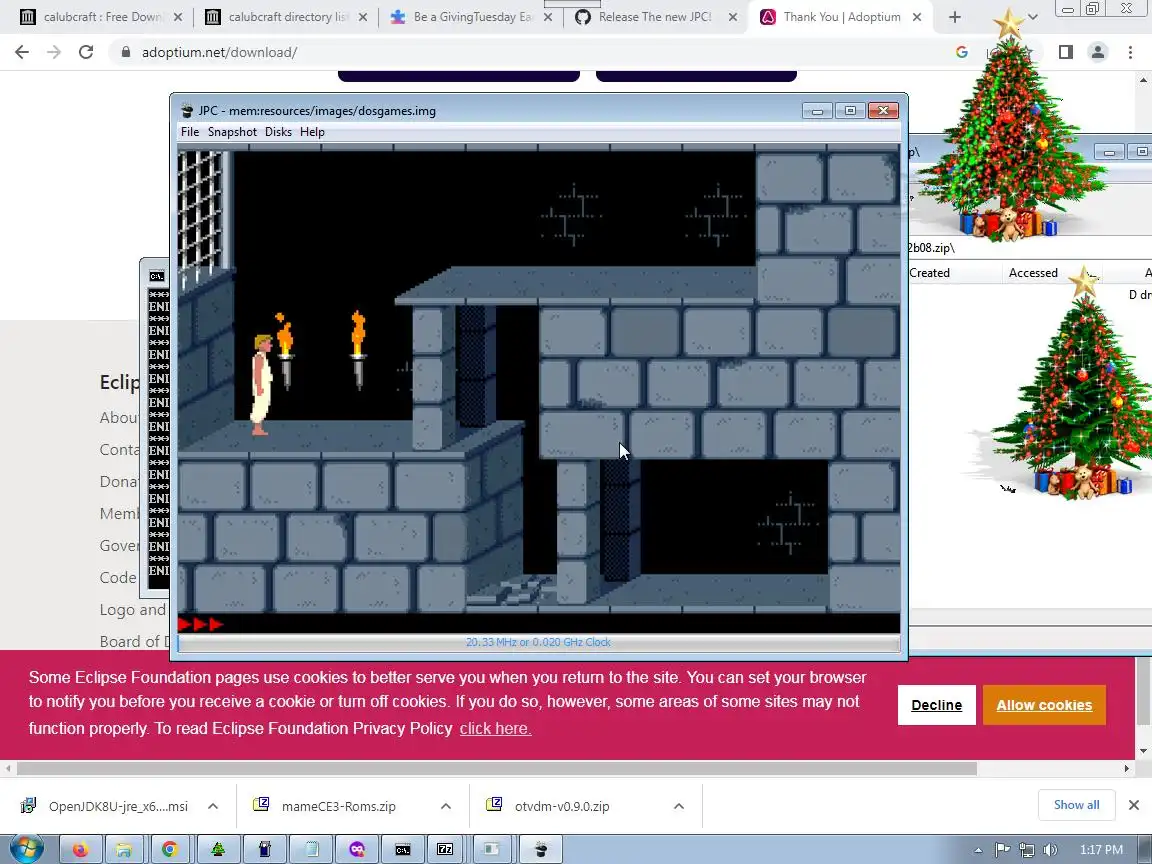Click the Windows Start orb

[x=26, y=849]
